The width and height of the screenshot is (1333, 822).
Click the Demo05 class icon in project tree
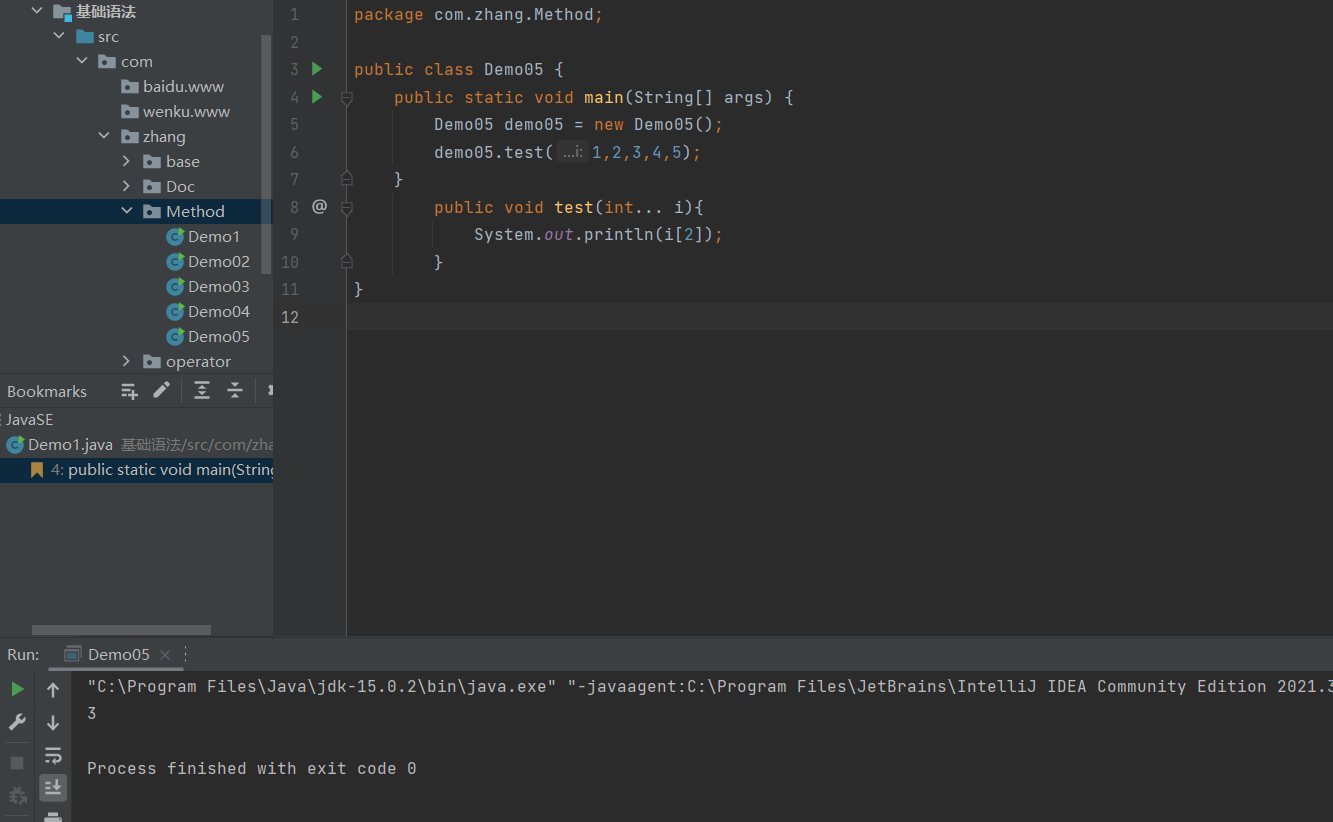click(176, 336)
